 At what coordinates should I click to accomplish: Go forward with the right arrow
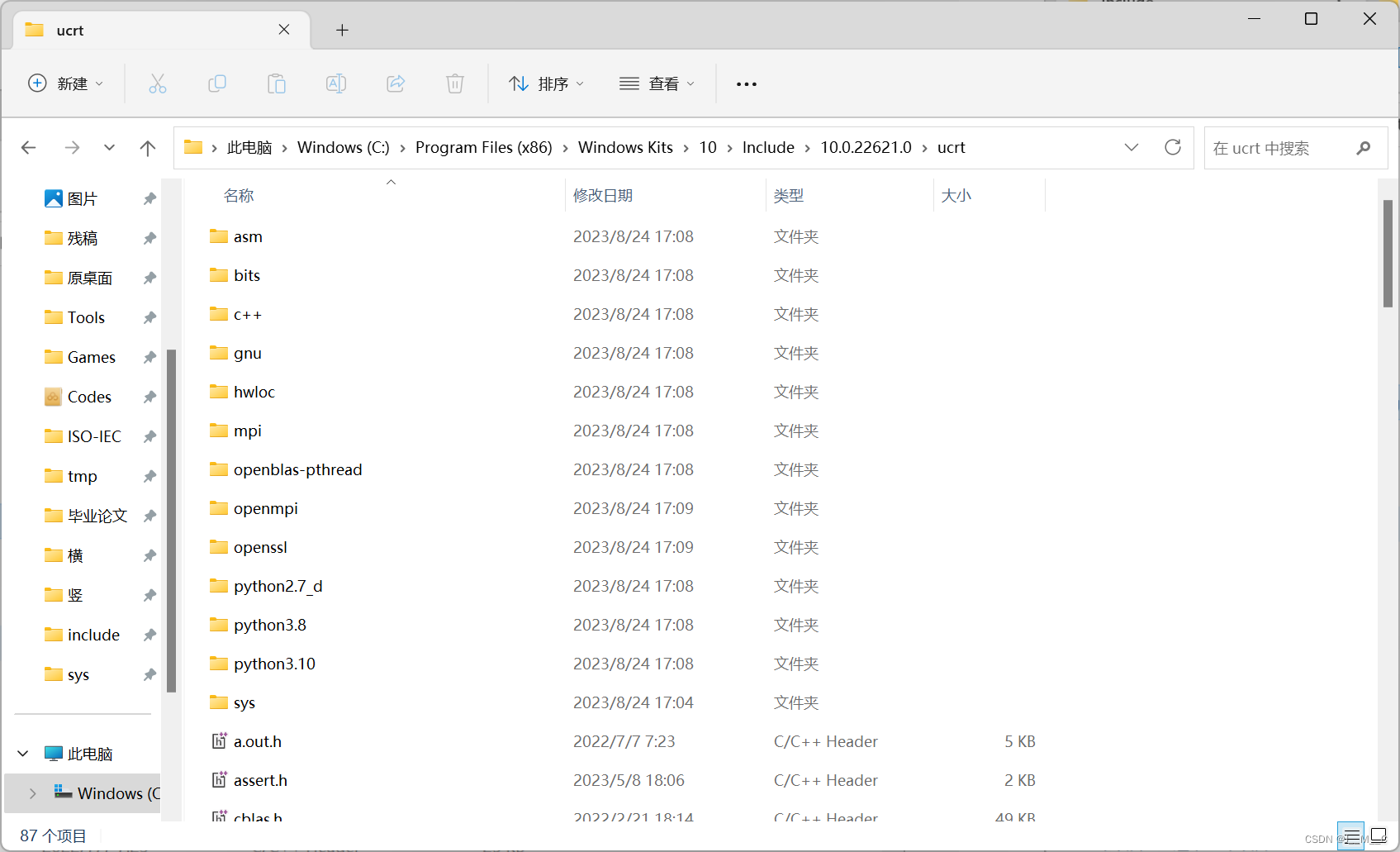pos(72,148)
